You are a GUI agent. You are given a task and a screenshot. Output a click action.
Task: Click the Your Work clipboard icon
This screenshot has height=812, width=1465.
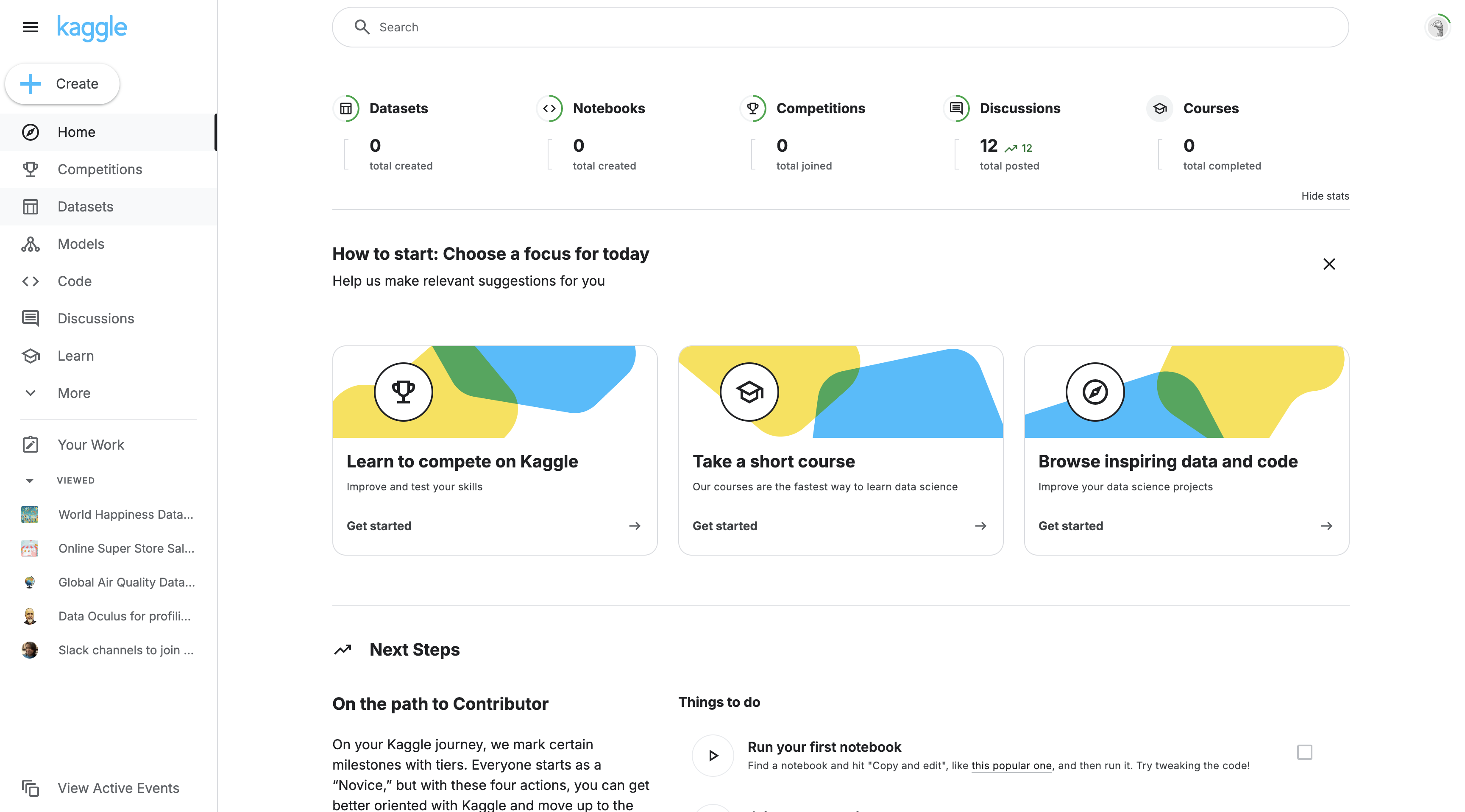pyautogui.click(x=30, y=445)
